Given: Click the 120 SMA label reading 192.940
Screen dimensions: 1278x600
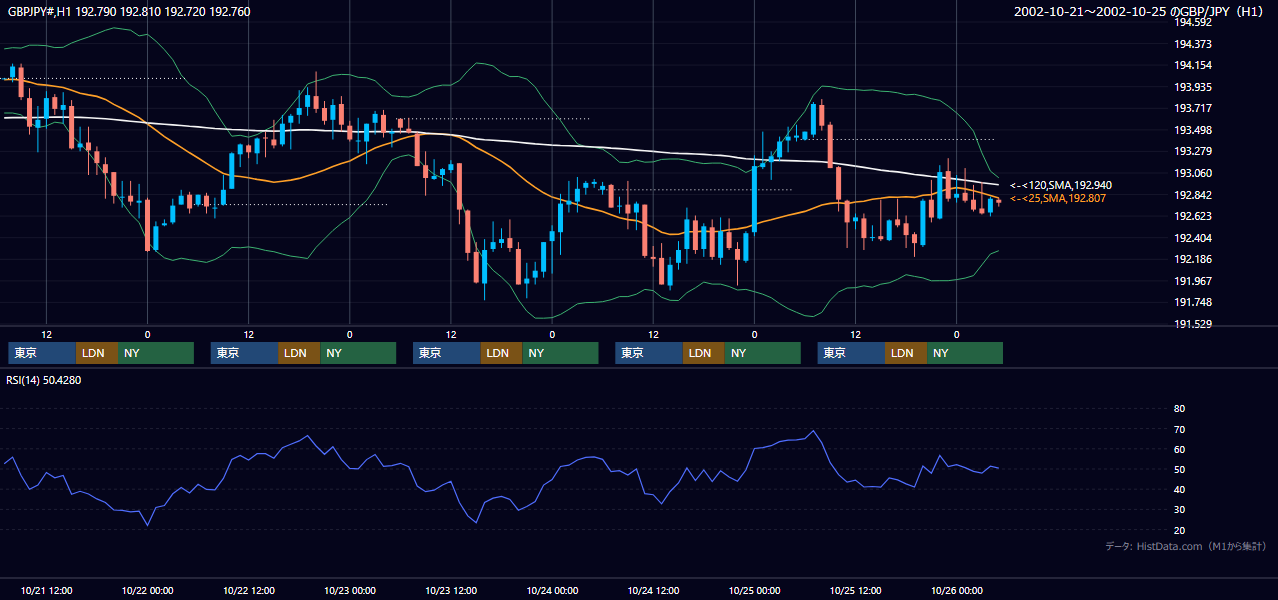Looking at the screenshot, I should pyautogui.click(x=1061, y=185).
